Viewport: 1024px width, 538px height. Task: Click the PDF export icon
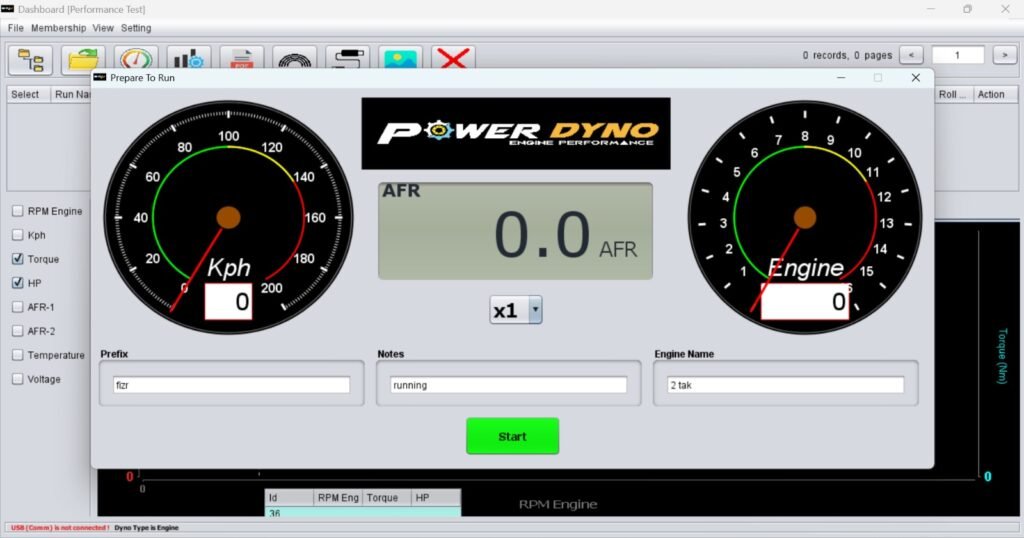(242, 59)
